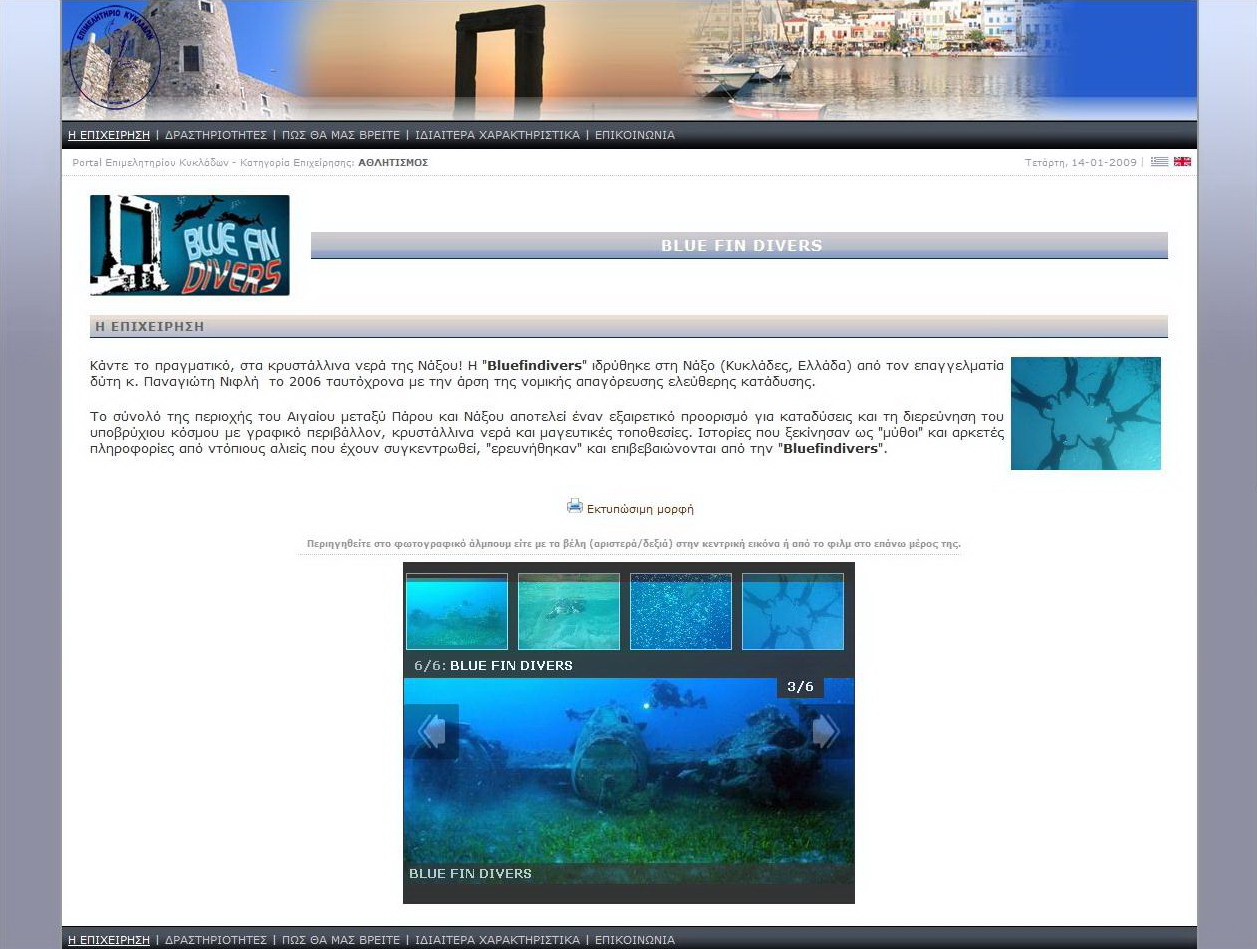Click the 6/6: BLUE FIN DIVERS filmstrip caption
The image size is (1257, 949).
click(x=494, y=665)
